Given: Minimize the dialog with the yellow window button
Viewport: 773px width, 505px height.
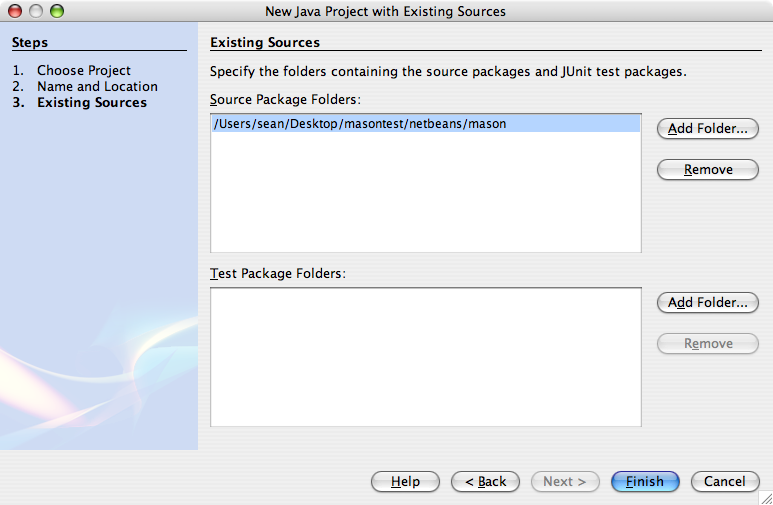Looking at the screenshot, I should click(36, 12).
